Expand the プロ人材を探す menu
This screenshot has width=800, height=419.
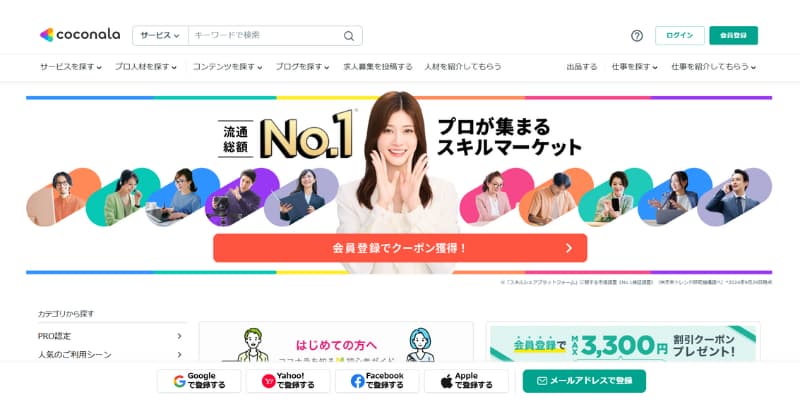pos(145,67)
